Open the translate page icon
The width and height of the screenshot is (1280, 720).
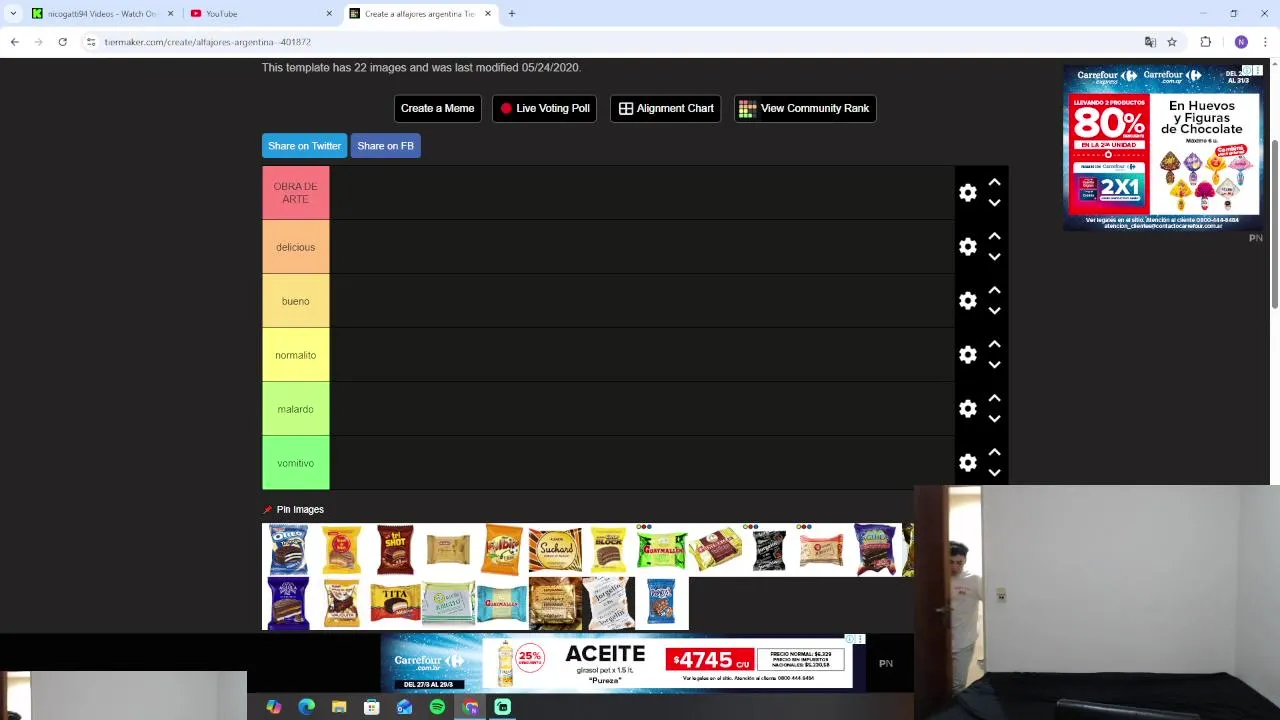[x=1150, y=42]
